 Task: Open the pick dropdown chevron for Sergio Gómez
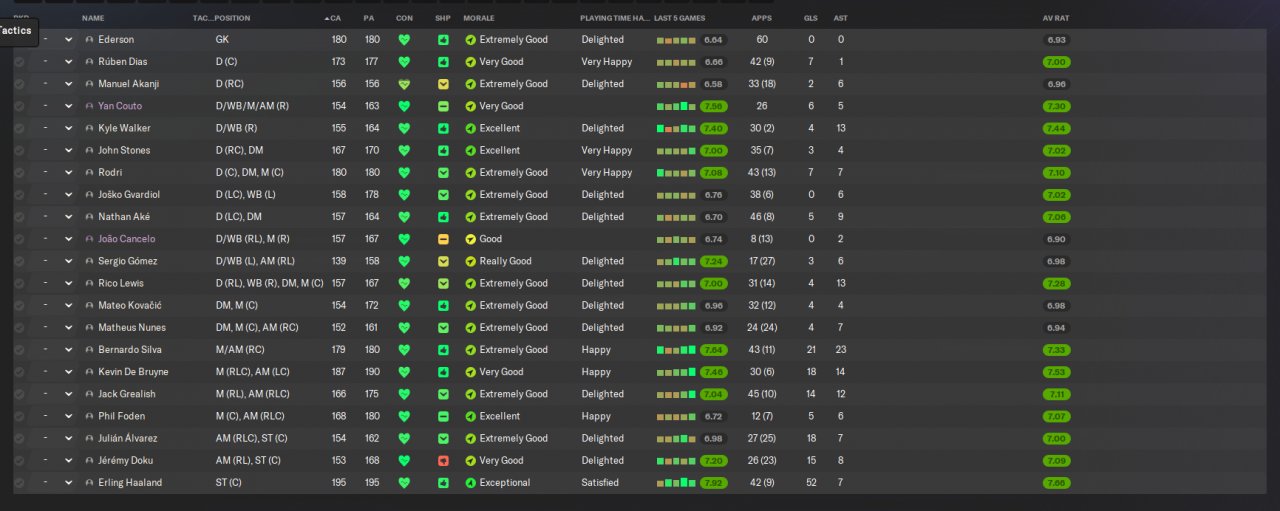pyautogui.click(x=69, y=261)
